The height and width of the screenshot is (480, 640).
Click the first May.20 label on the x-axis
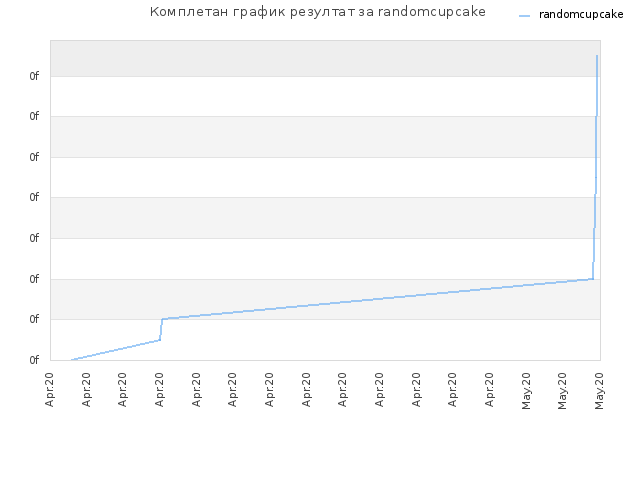pyautogui.click(x=526, y=391)
